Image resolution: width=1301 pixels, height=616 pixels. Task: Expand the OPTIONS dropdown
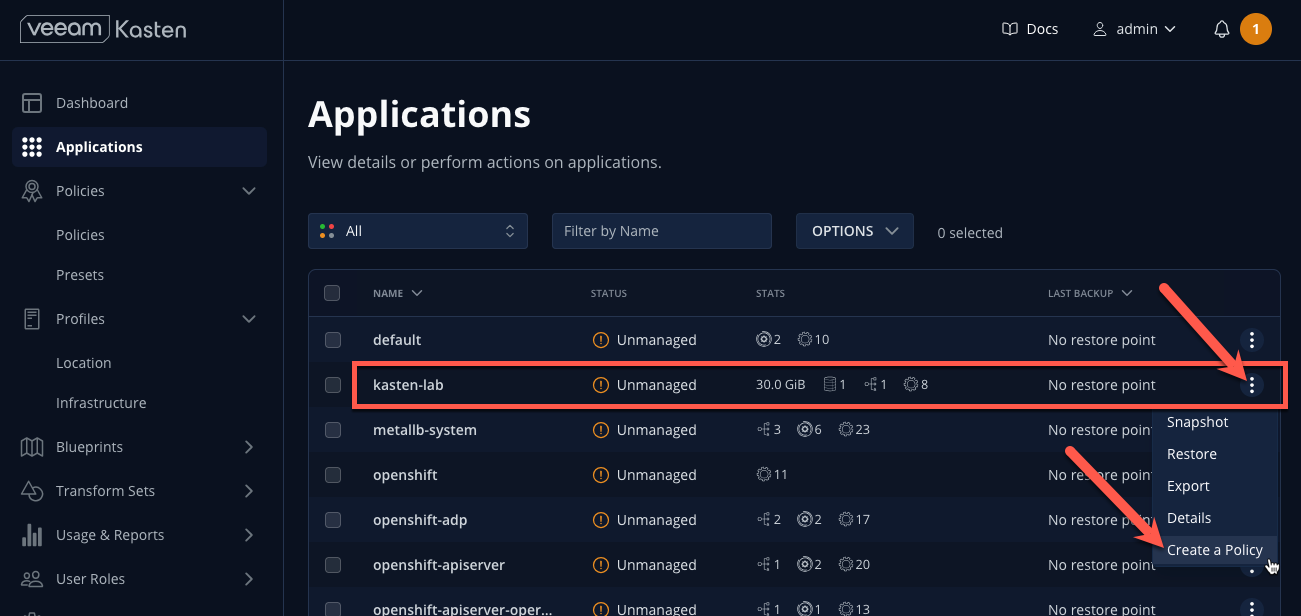click(x=855, y=231)
